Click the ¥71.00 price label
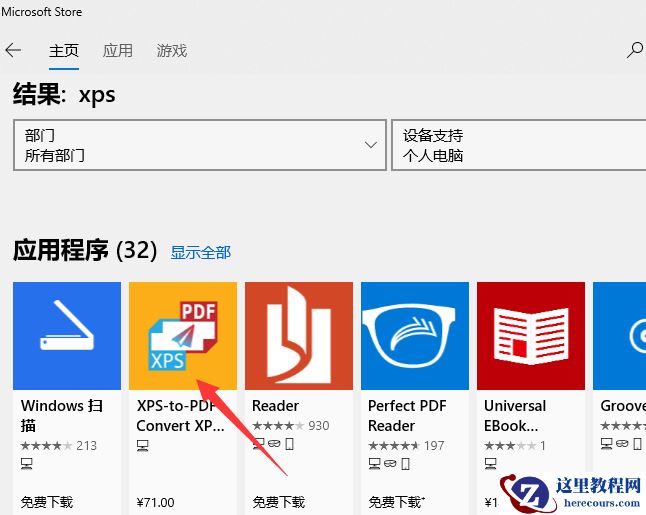Image resolution: width=646 pixels, height=515 pixels. click(155, 503)
